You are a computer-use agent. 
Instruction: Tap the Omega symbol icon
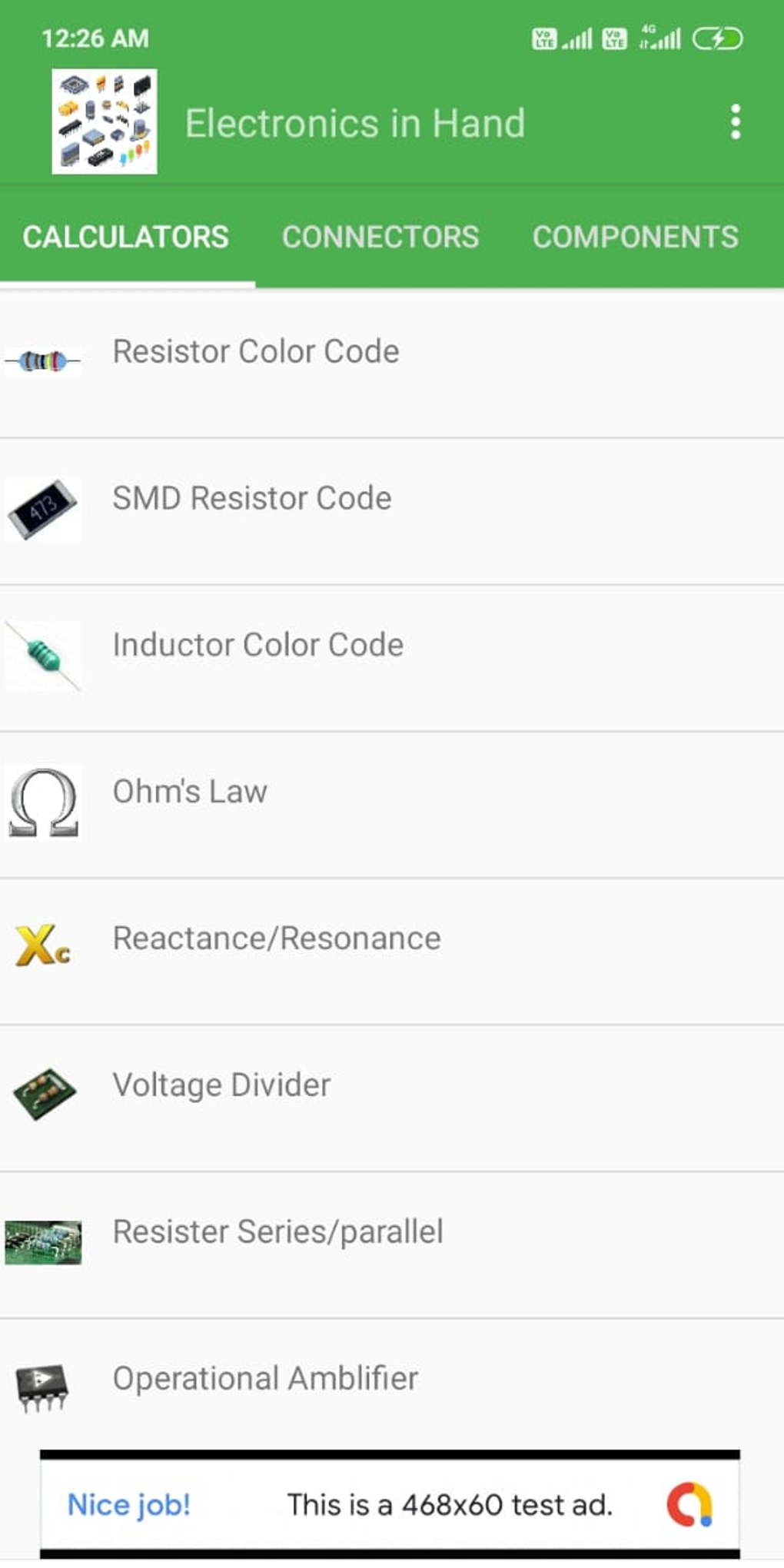tap(43, 802)
